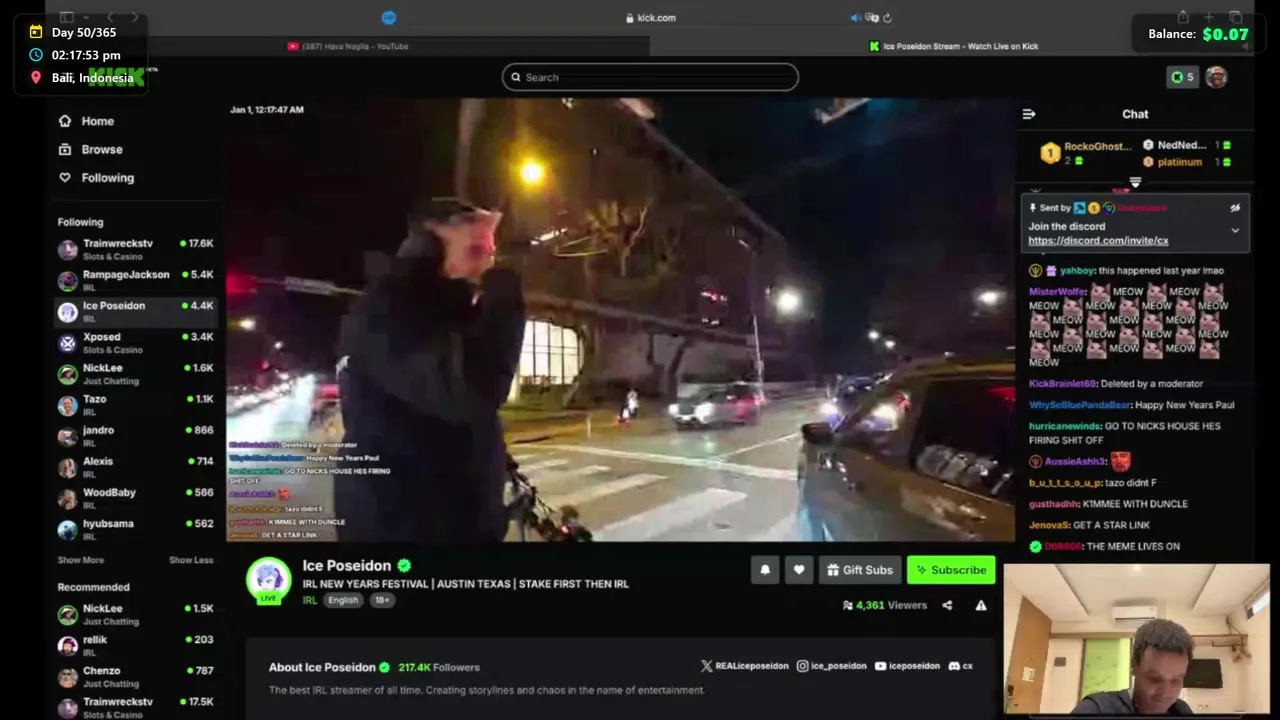
Task: Click Show Less in Following list
Action: click(x=191, y=560)
